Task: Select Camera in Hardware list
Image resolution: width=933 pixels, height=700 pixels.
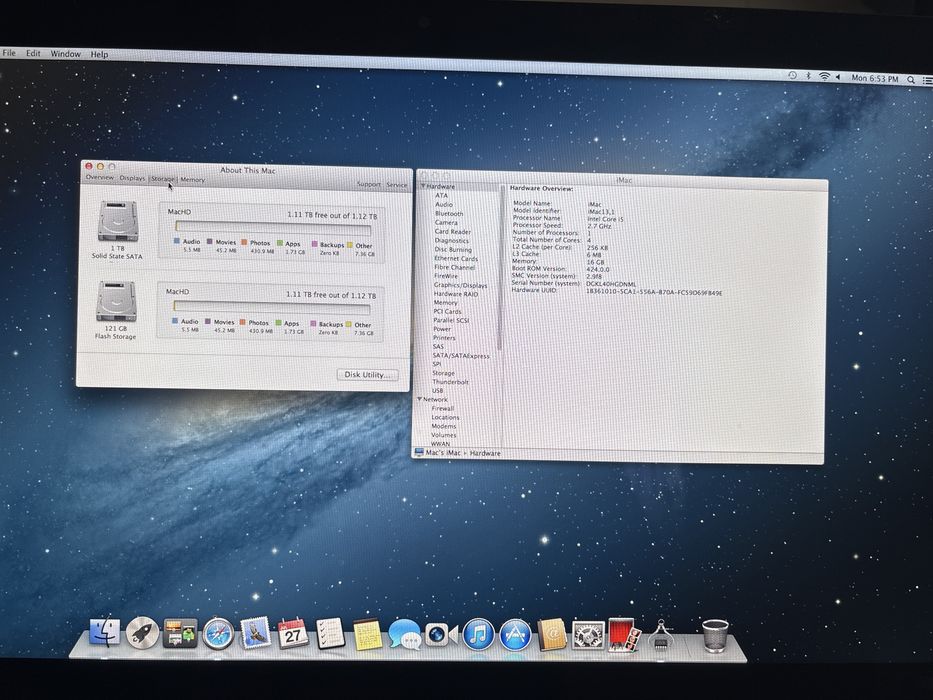Action: pos(446,222)
